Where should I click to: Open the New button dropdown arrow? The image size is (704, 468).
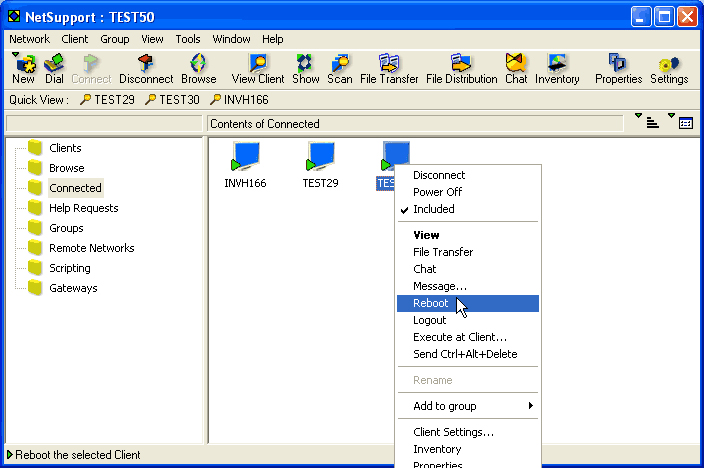coord(15,54)
